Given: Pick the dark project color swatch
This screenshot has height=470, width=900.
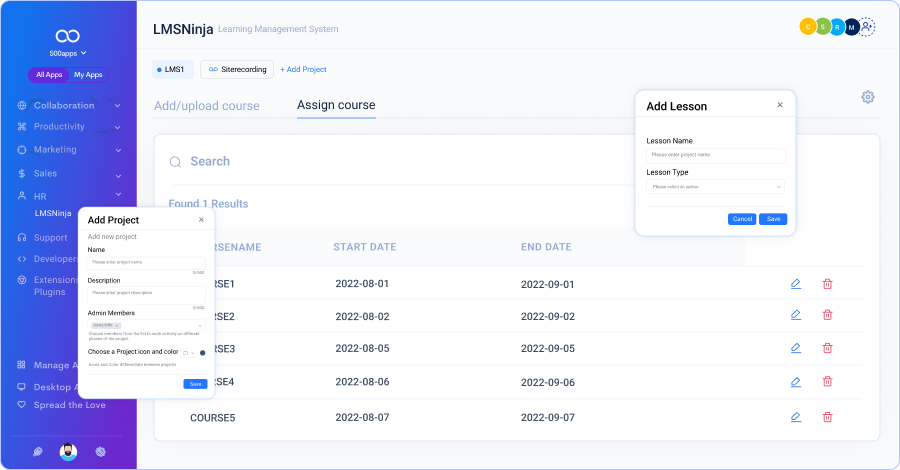Looking at the screenshot, I should [x=203, y=352].
